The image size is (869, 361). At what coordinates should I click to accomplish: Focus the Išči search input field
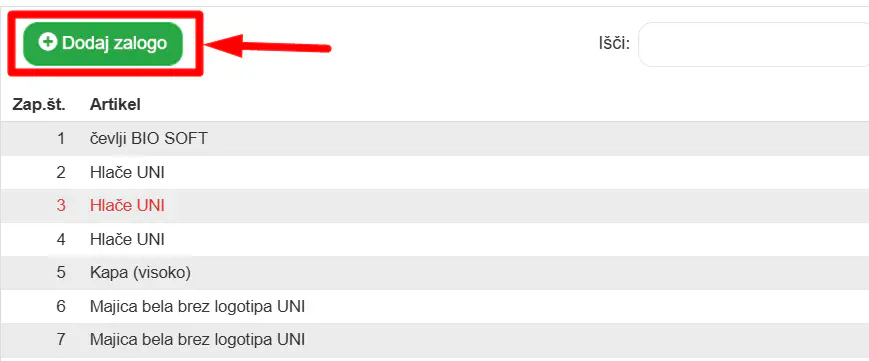tap(754, 44)
